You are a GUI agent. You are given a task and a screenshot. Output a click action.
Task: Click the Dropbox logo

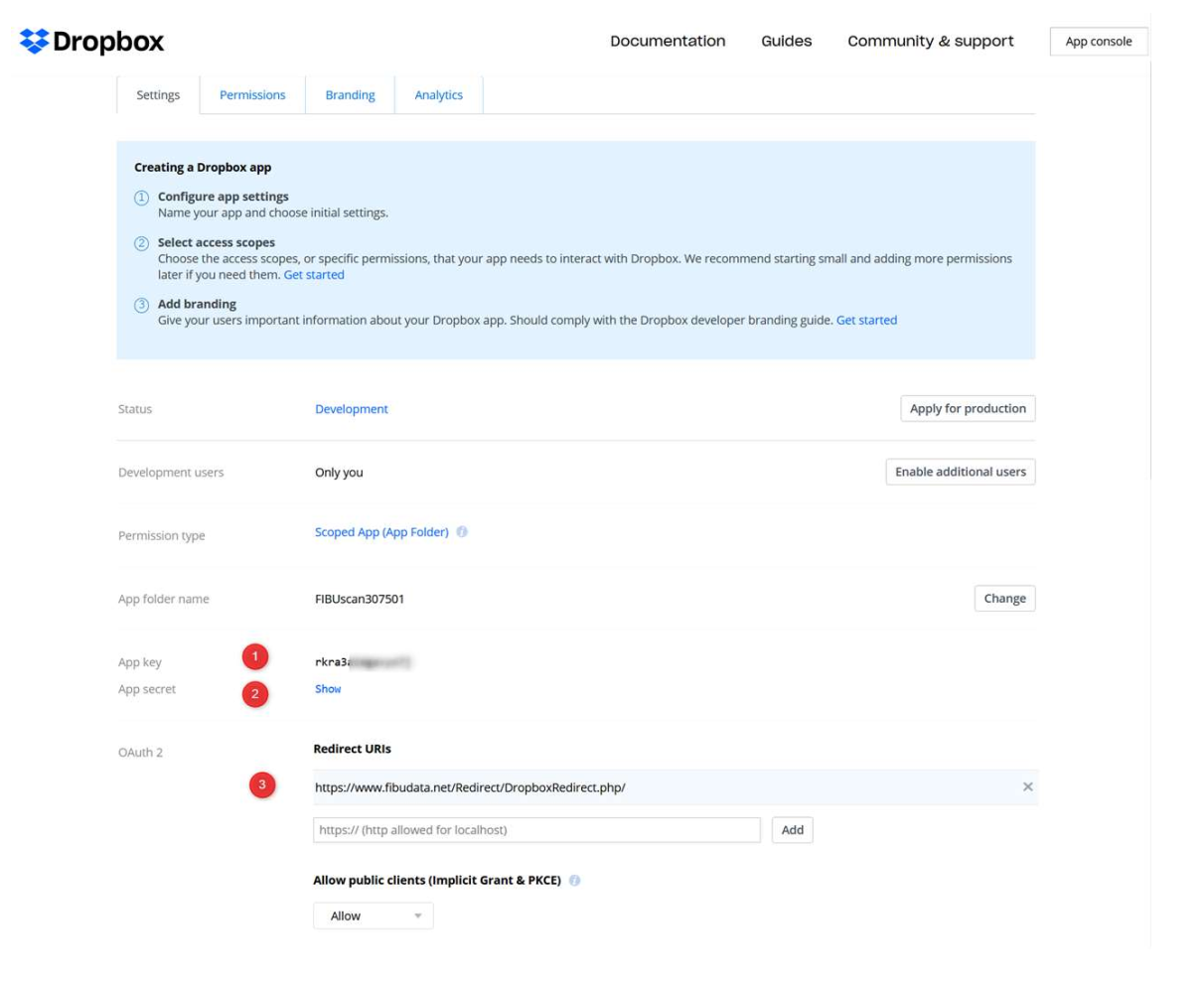pos(91,41)
